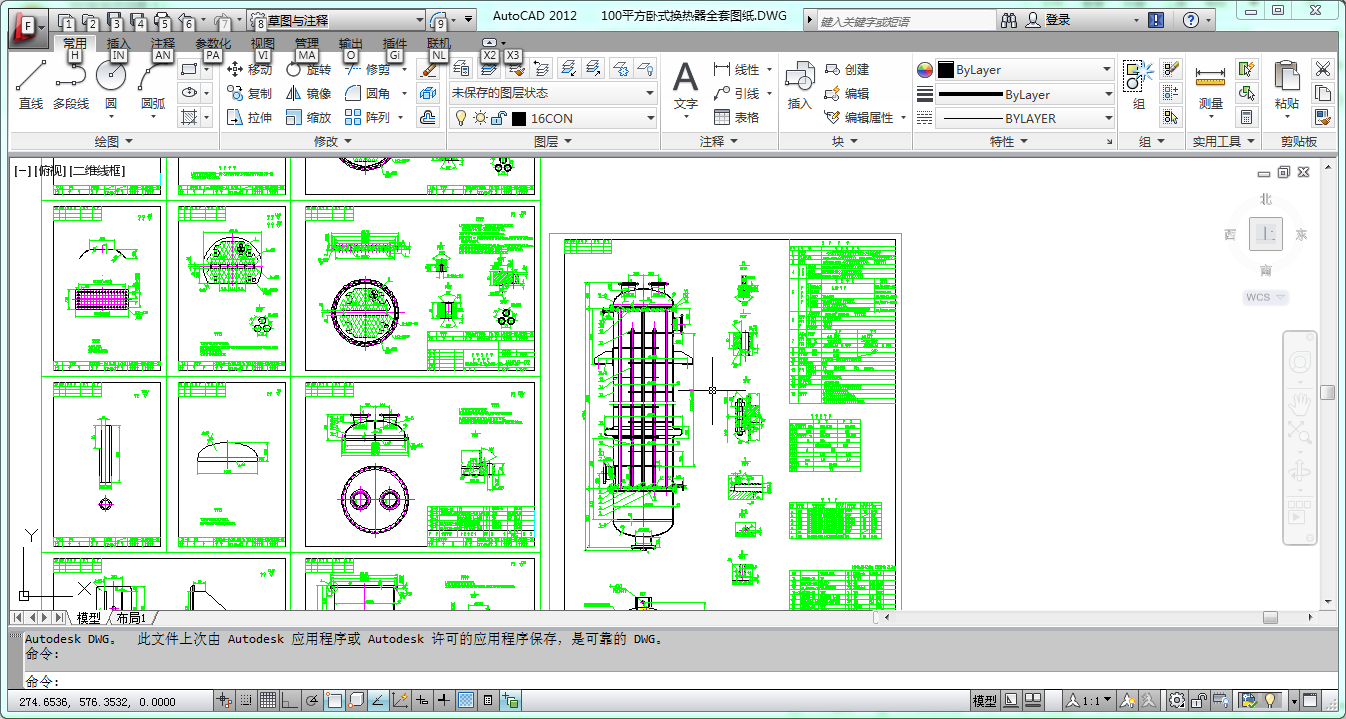Toggle ortho mode in status bar
Screen dimensions: 1346x719
pos(289,701)
